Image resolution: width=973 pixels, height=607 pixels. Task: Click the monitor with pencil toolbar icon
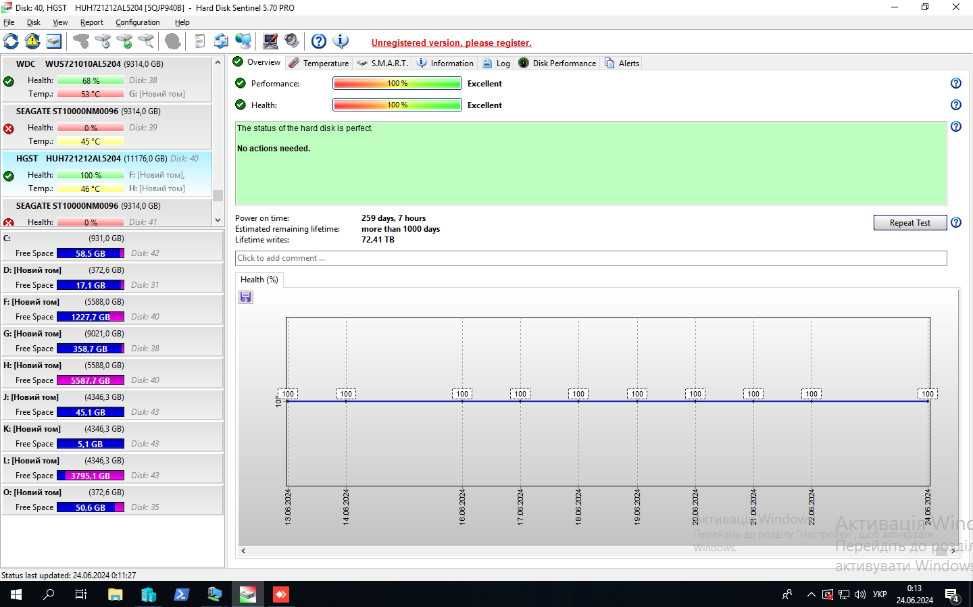(x=271, y=42)
